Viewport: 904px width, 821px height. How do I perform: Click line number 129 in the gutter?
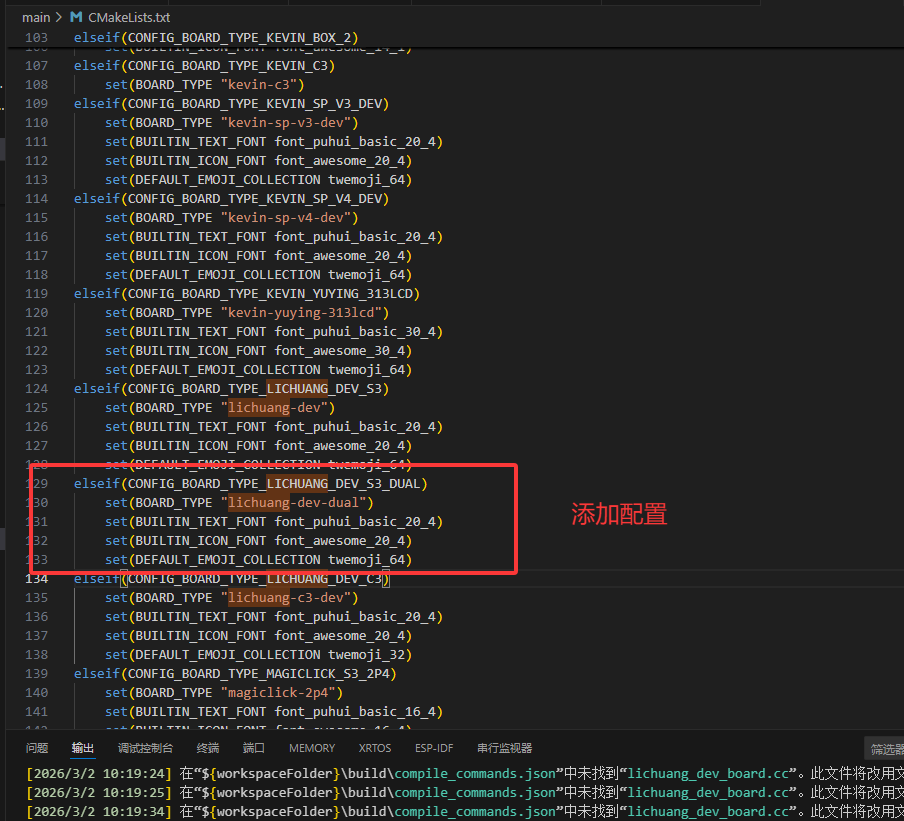[x=36, y=484]
